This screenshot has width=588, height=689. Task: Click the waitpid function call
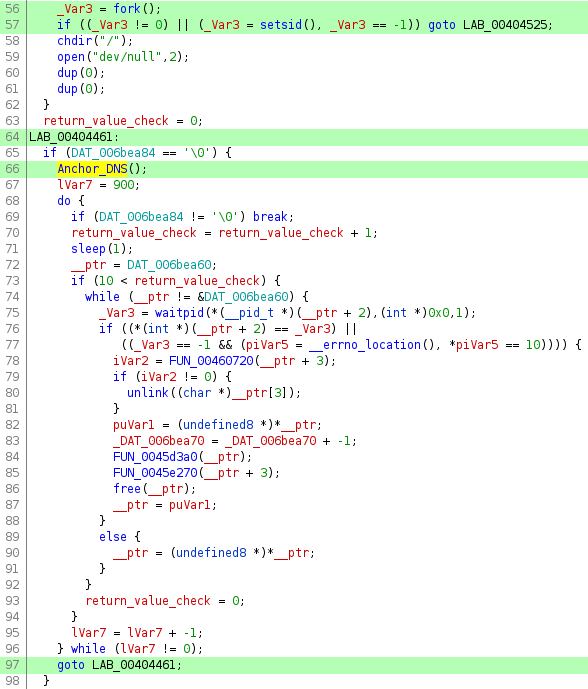(x=179, y=312)
